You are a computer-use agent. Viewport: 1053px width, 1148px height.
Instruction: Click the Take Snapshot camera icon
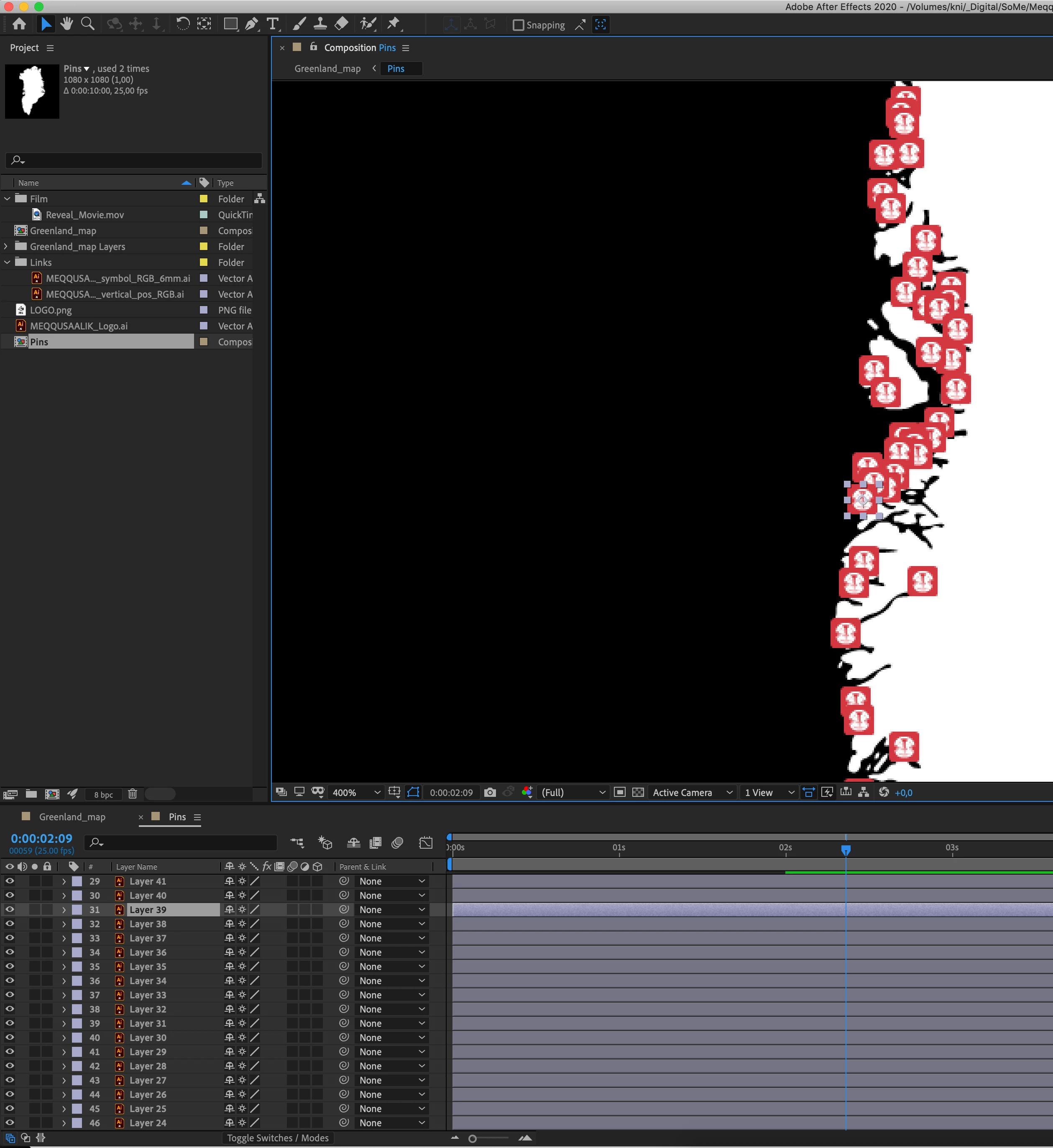click(x=489, y=793)
